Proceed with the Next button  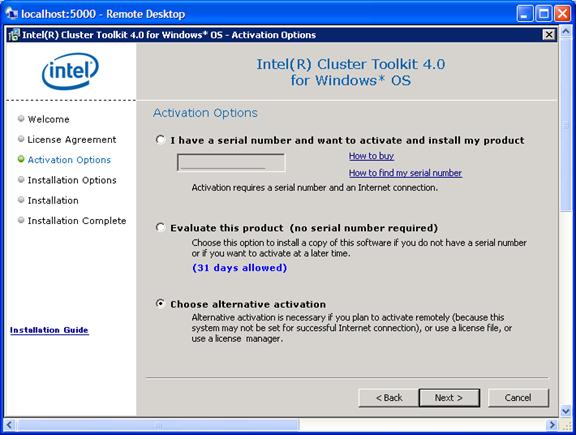(x=449, y=398)
